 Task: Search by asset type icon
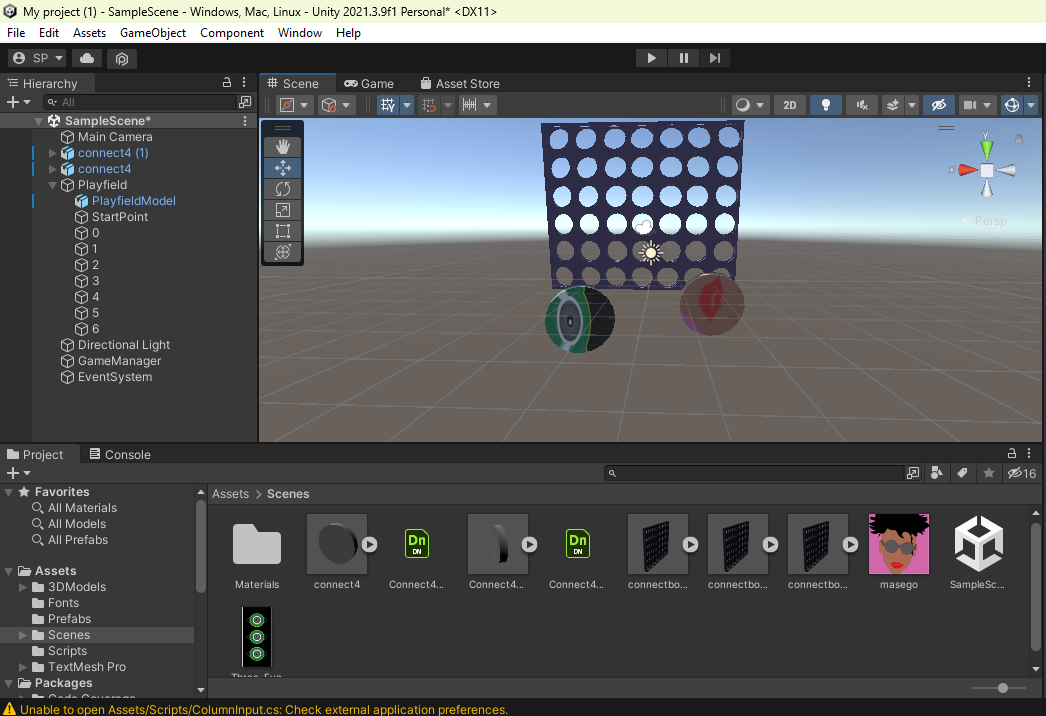[937, 473]
